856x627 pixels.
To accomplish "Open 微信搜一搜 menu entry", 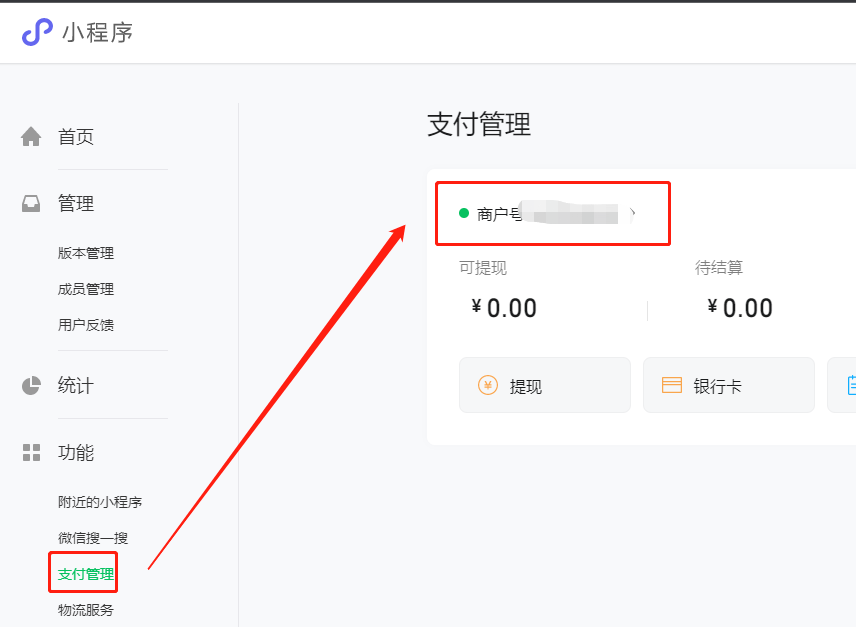I will coord(93,538).
